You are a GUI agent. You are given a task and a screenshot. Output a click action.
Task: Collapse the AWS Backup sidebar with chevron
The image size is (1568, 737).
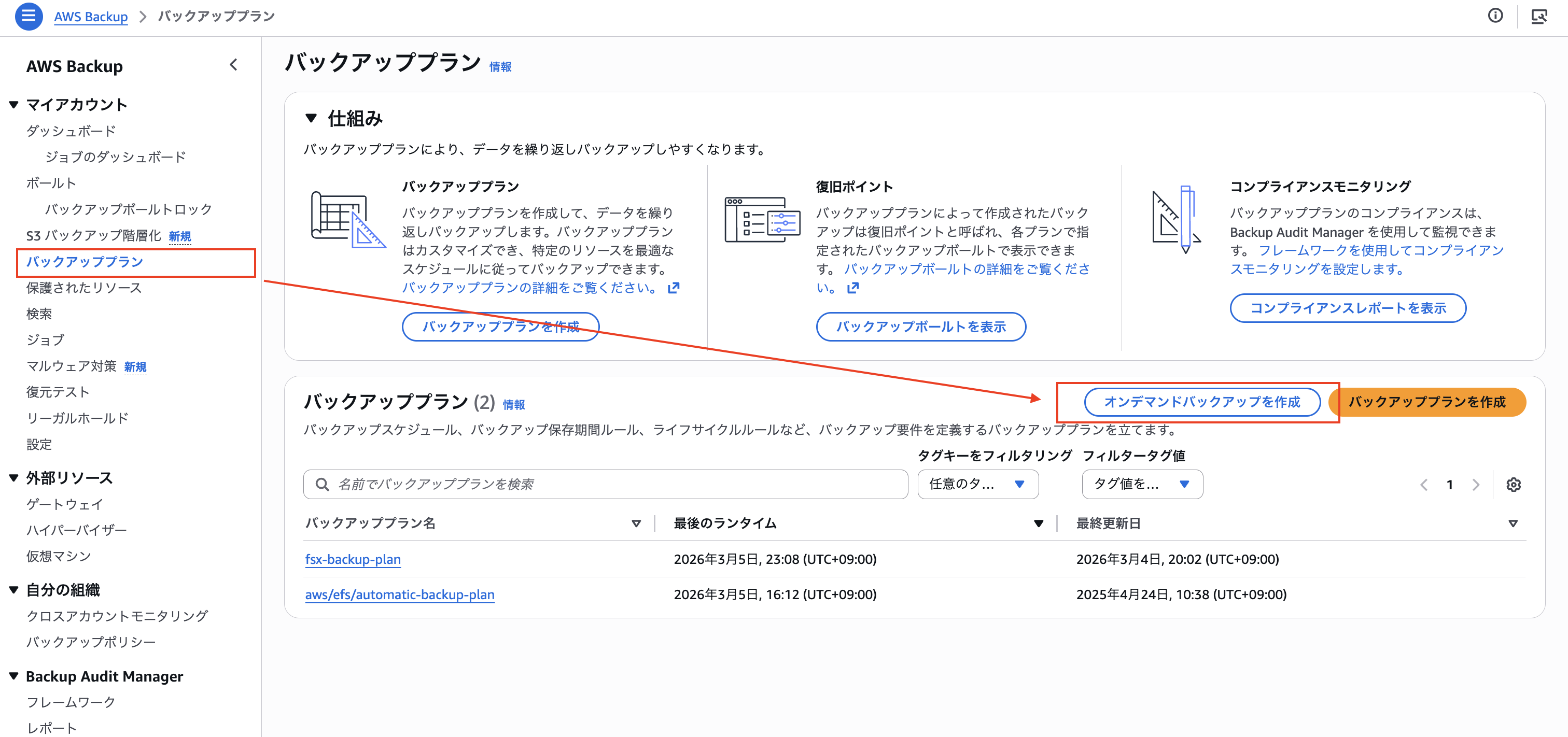pyautogui.click(x=234, y=65)
